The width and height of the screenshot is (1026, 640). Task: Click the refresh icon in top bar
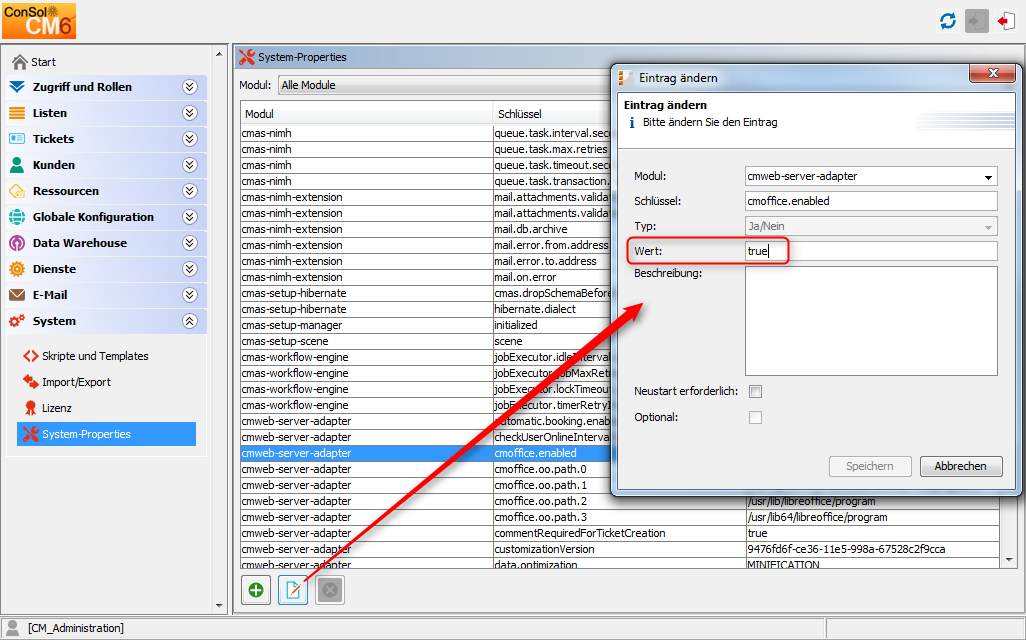click(x=947, y=21)
